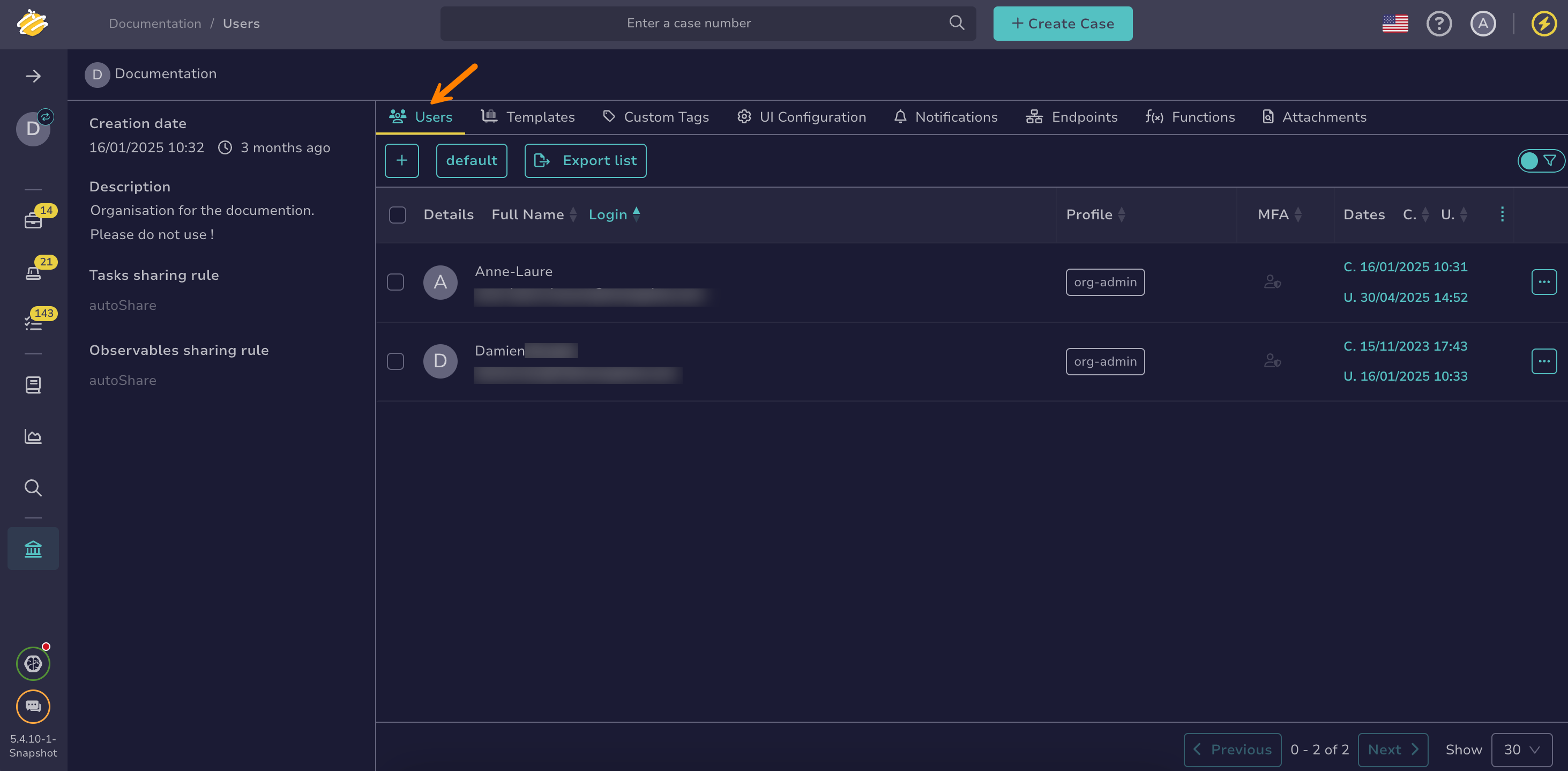
Task: Click the Documentation breadcrumb link
Action: pos(155,24)
